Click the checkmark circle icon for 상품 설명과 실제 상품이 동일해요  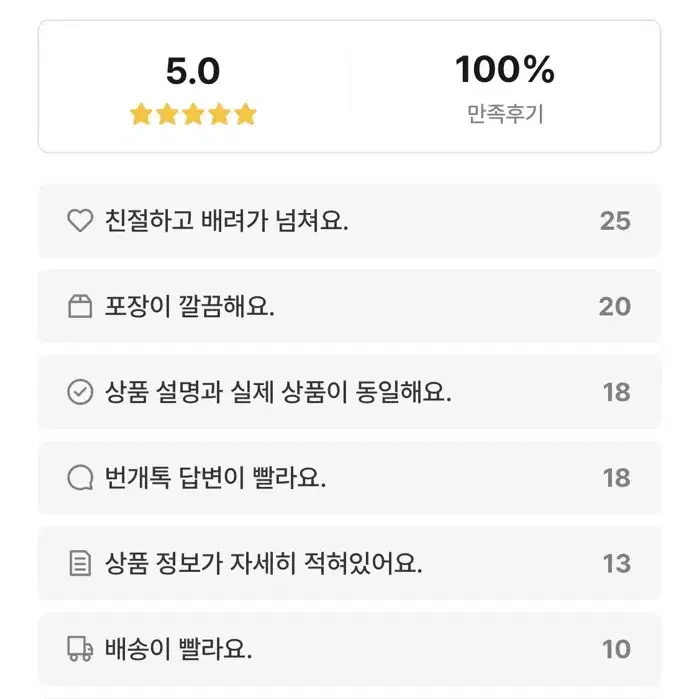click(80, 392)
